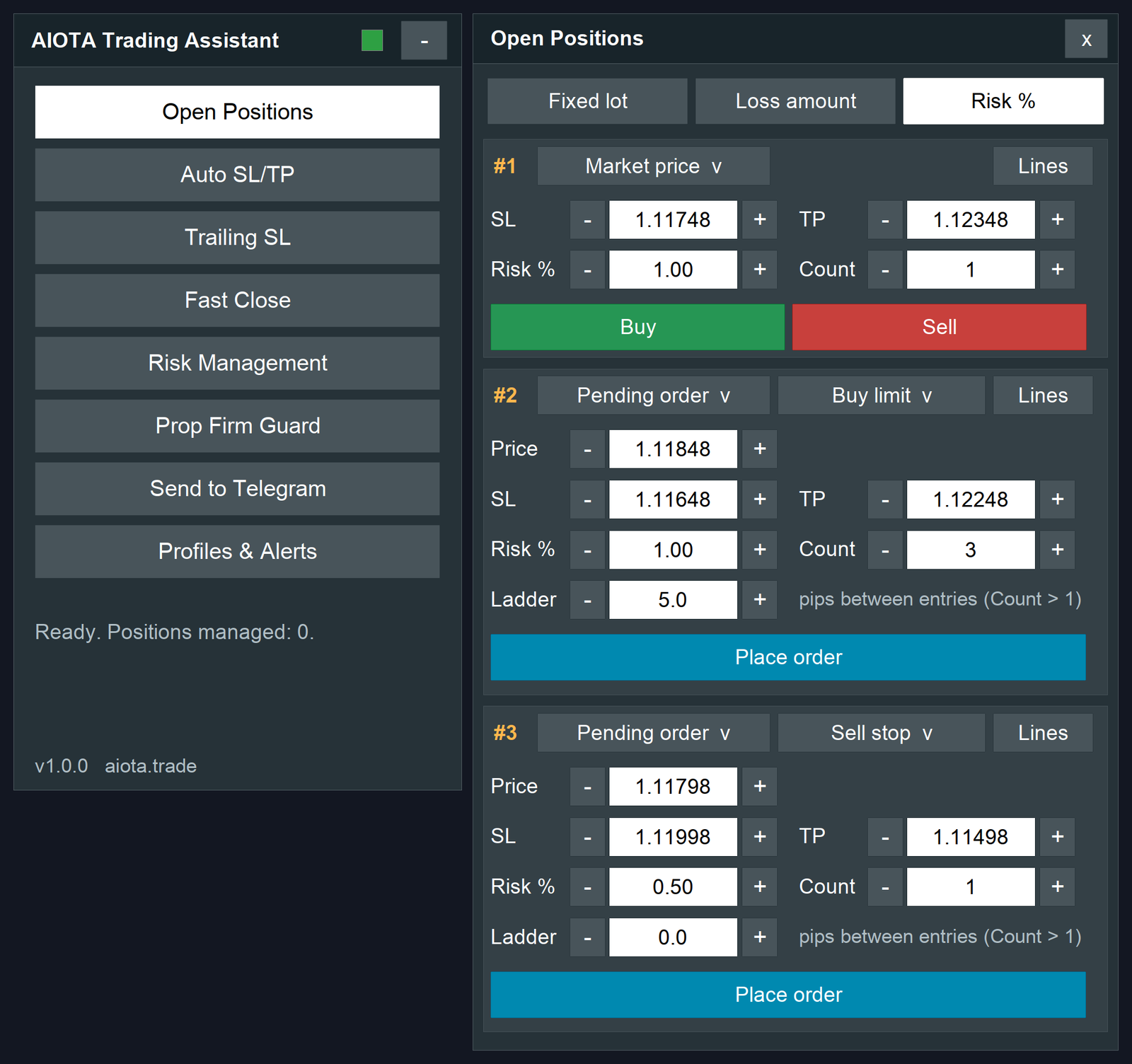This screenshot has width=1132, height=1064.
Task: Expand the Pending order dropdown in order #3
Action: pos(654,733)
